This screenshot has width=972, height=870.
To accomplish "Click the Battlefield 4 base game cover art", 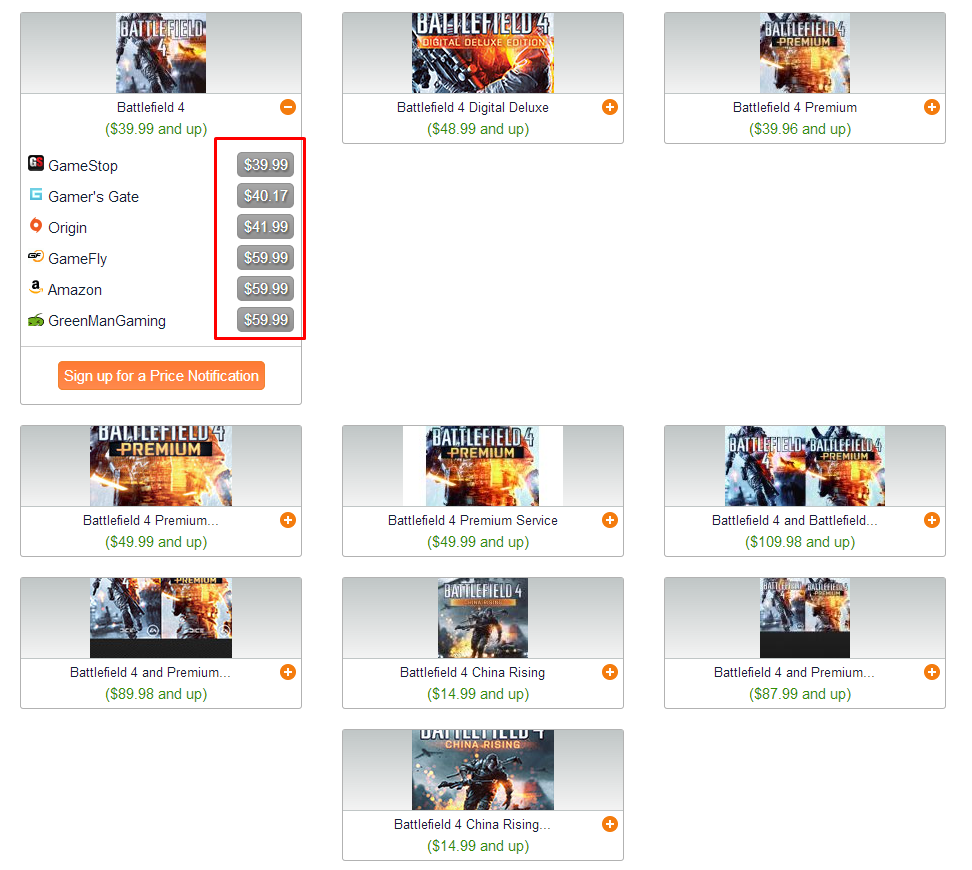I will coord(161,53).
